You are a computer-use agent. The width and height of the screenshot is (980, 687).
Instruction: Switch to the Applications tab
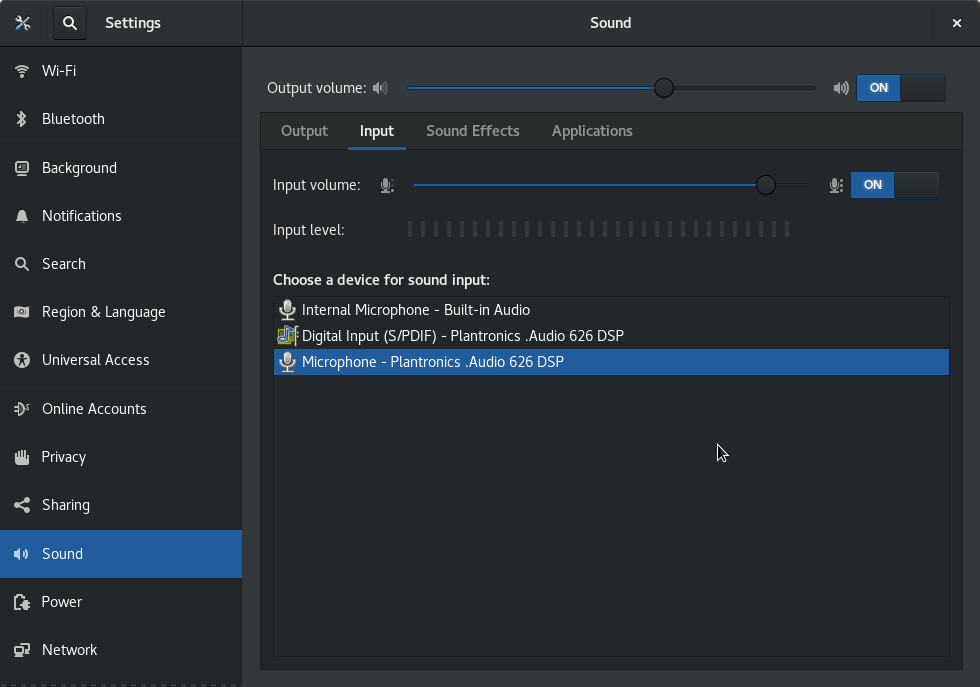(x=592, y=131)
